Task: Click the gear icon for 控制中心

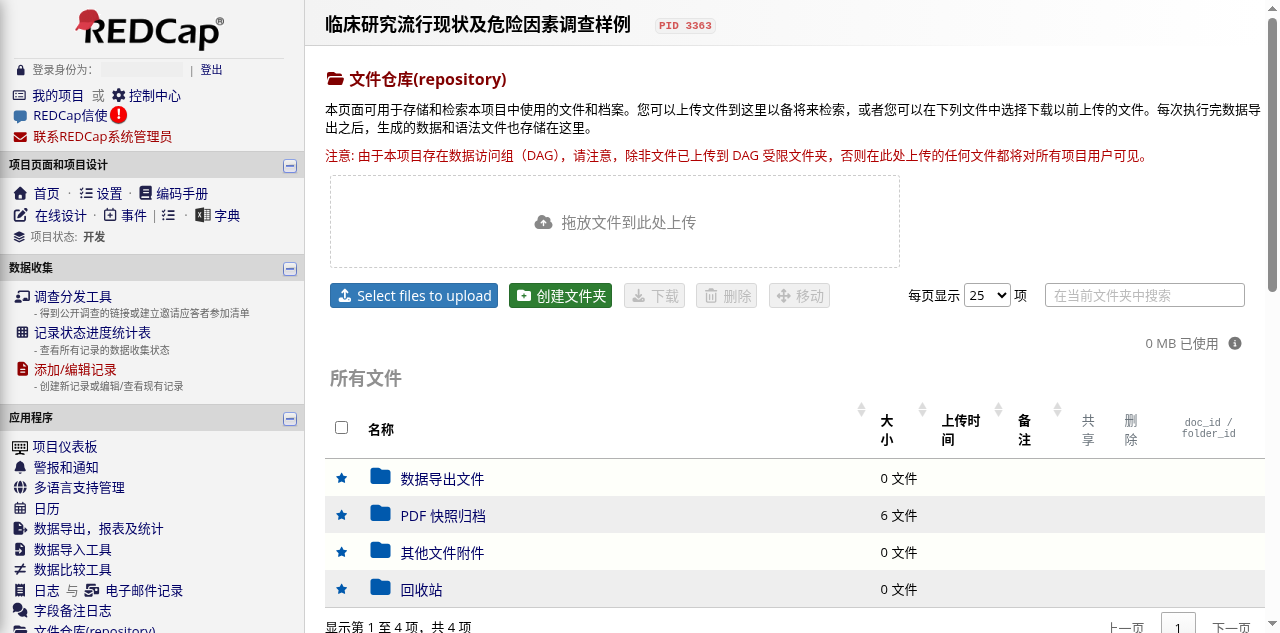Action: coord(118,96)
